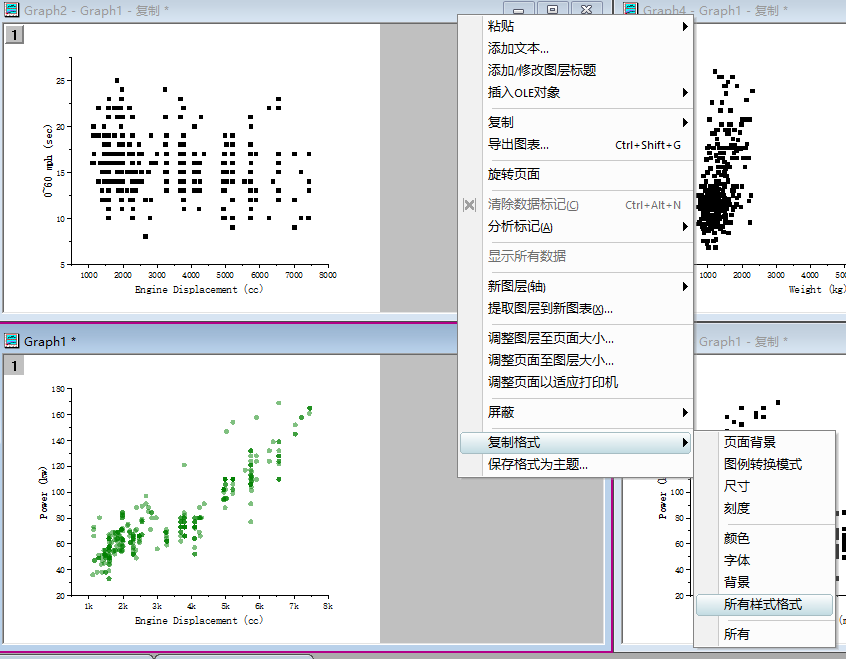Expand the 屏蔽 submenu
Viewport: 846px width, 659px height.
click(x=685, y=412)
